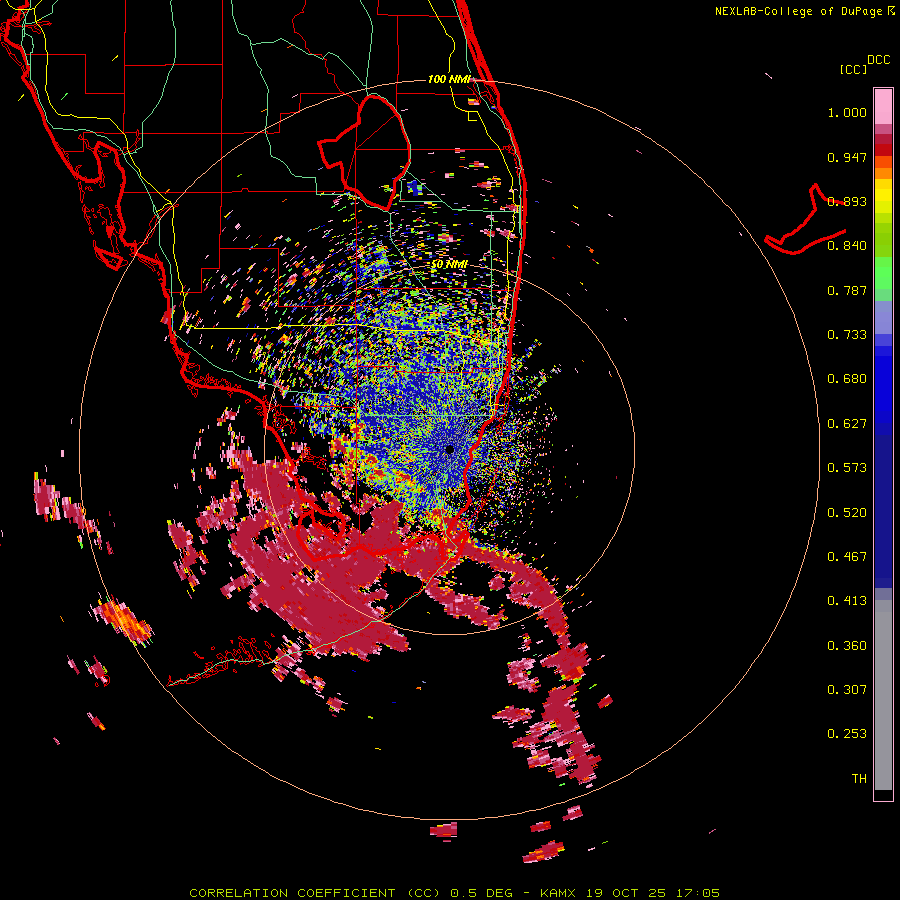Click the 0.307 legend value
Viewport: 900px width, 900px height.
847,690
